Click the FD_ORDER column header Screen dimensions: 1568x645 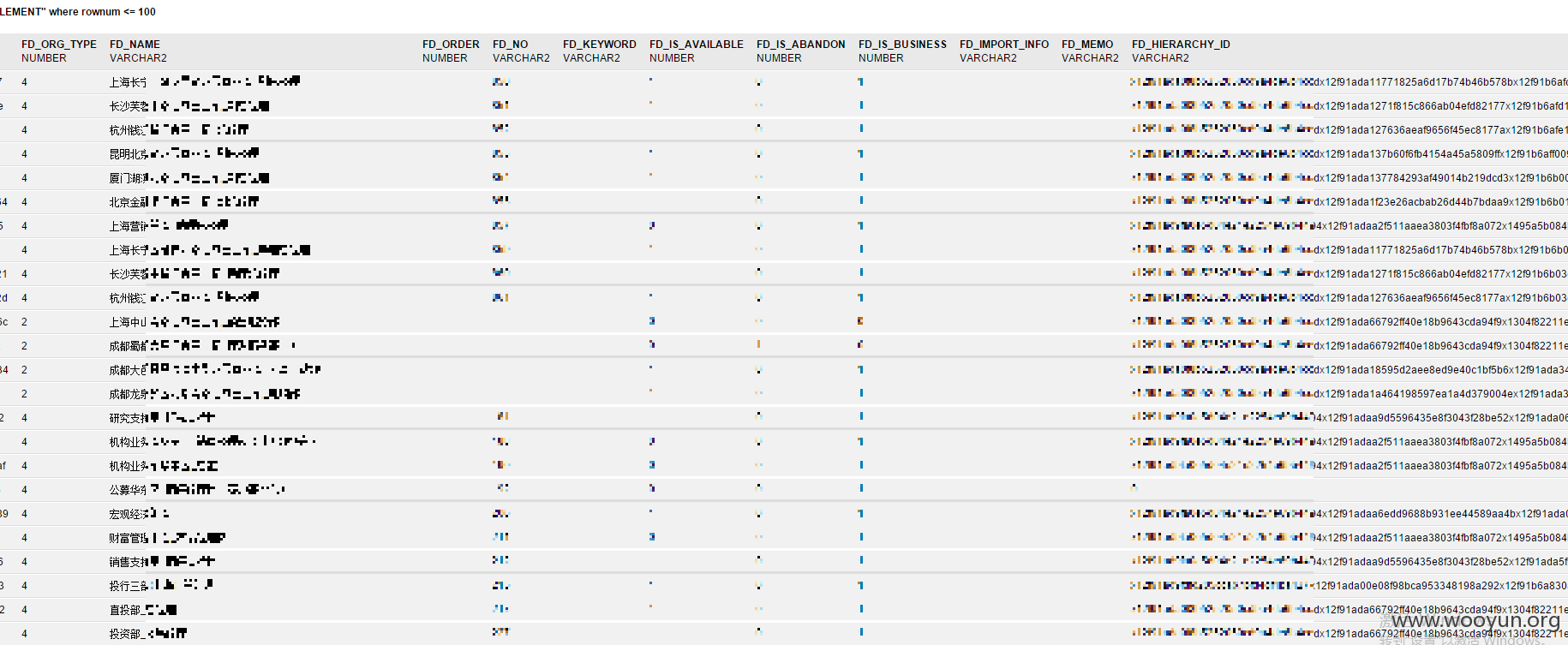coord(451,45)
